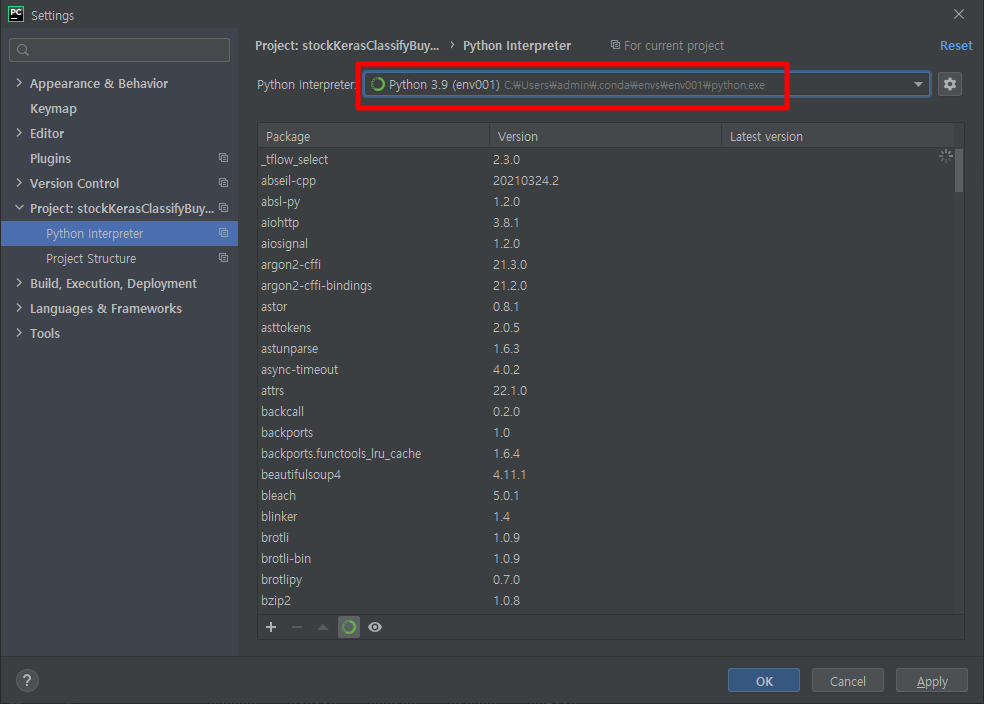The image size is (984, 704).
Task: Click the install package plus icon
Action: click(271, 627)
